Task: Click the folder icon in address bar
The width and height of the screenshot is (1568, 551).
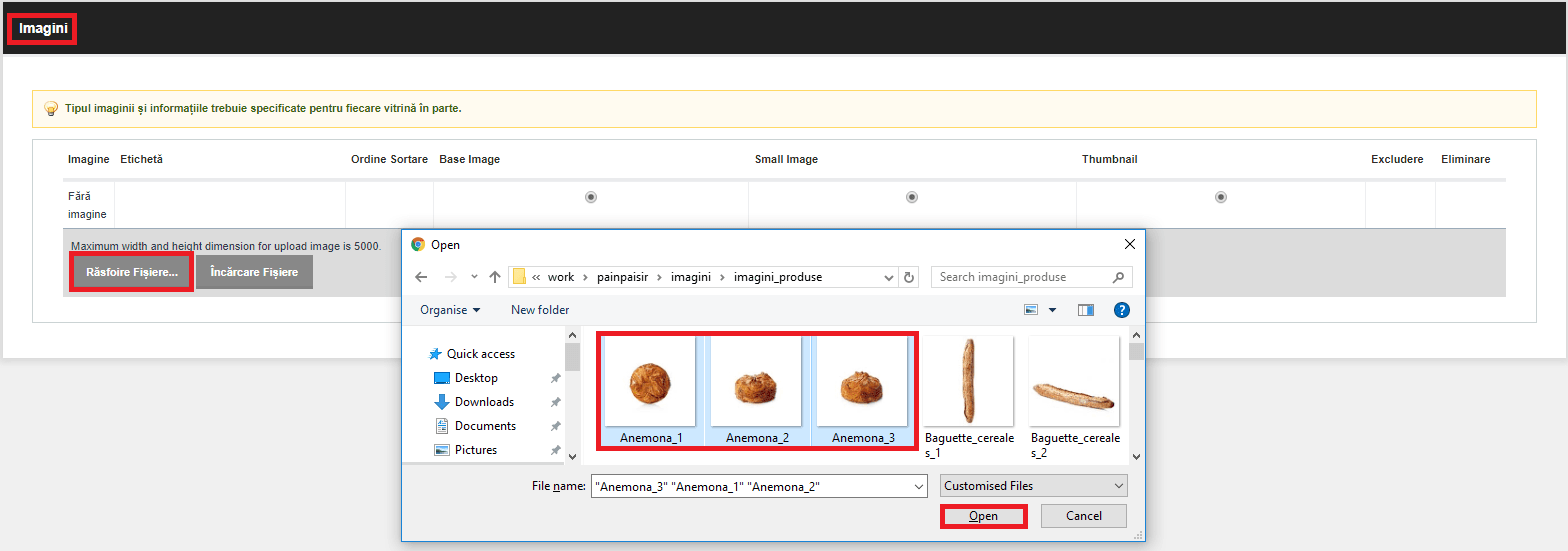Action: pos(520,277)
